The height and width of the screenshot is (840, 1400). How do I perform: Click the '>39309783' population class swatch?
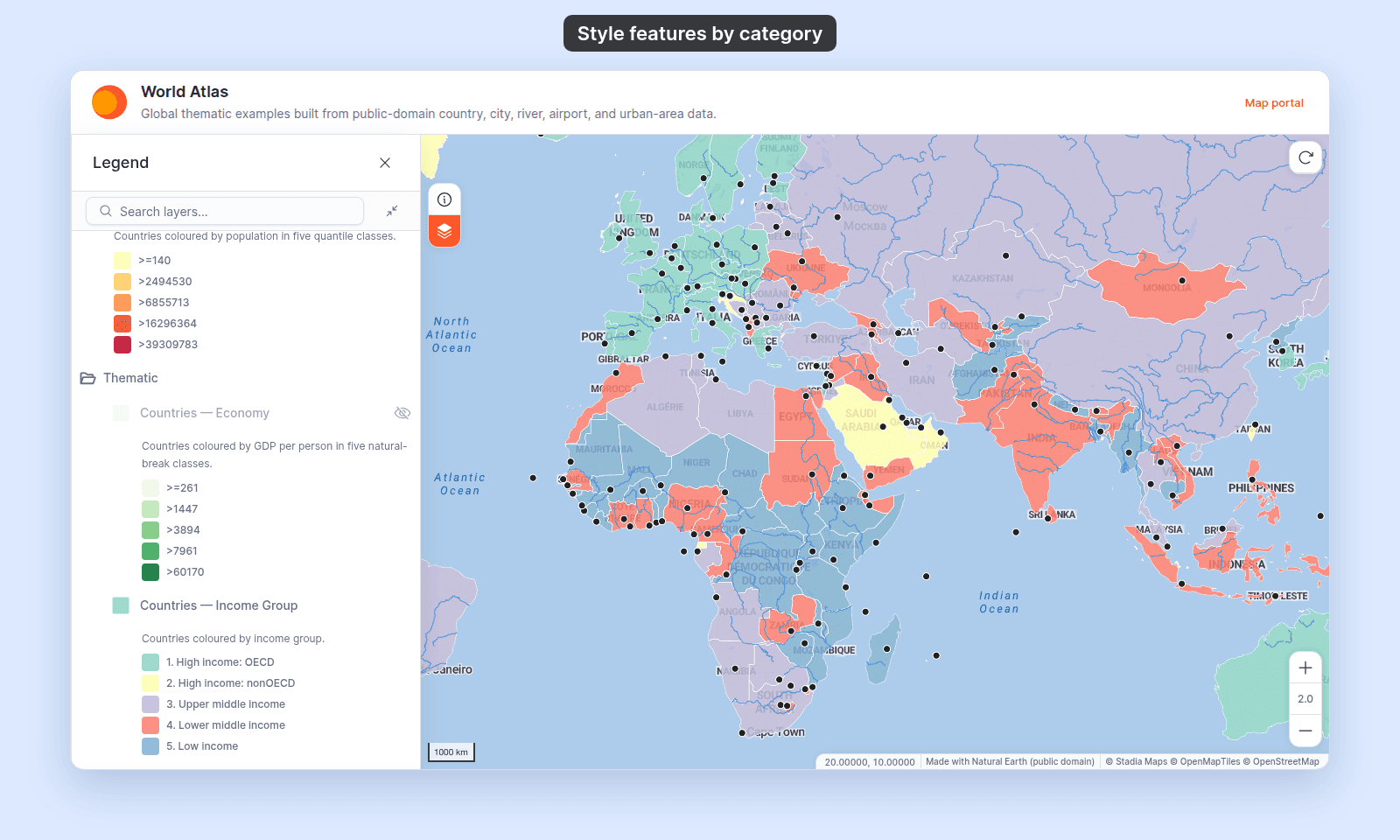(122, 345)
